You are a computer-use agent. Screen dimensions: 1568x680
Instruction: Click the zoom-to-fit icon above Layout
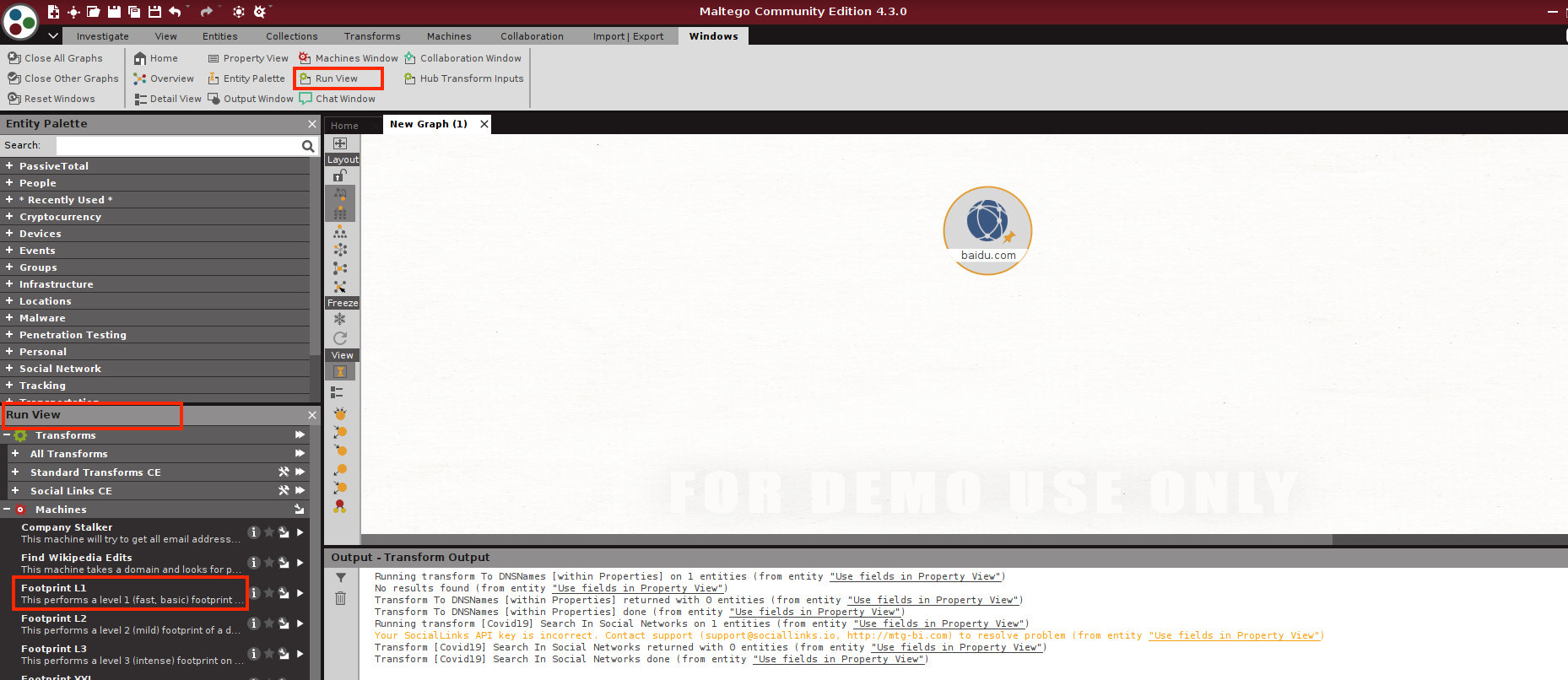pyautogui.click(x=340, y=143)
